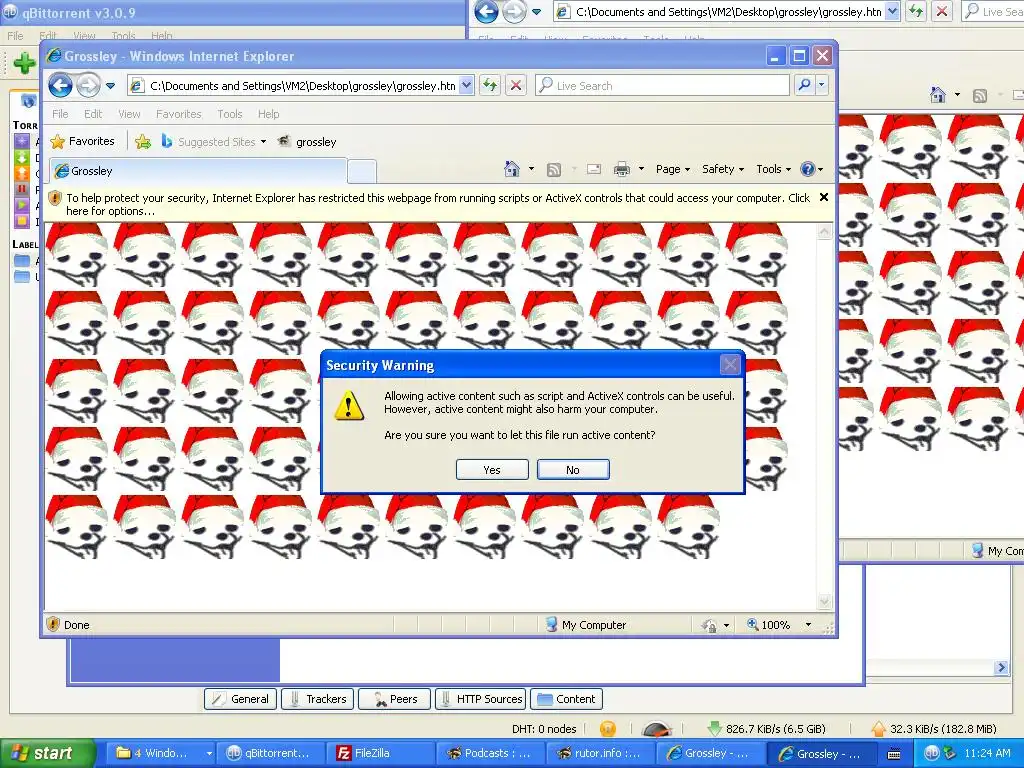Open the dropdown arrow beside the Print icon
This screenshot has width=1024, height=768.
[x=641, y=169]
